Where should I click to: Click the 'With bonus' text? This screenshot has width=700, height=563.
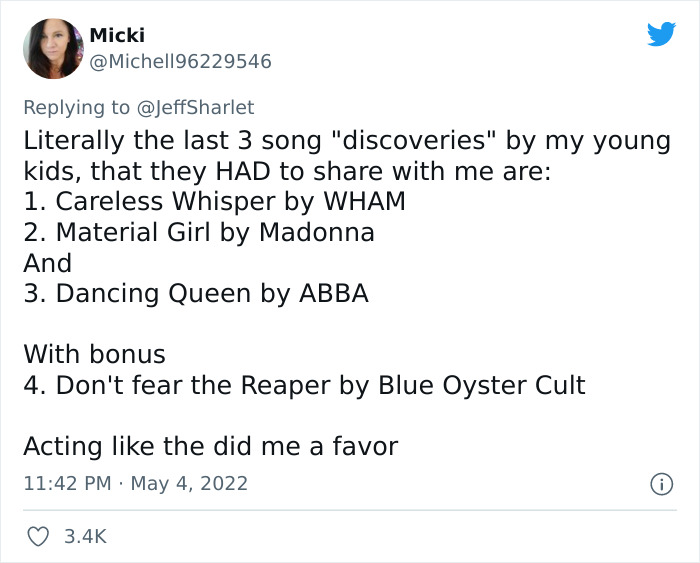(x=94, y=354)
